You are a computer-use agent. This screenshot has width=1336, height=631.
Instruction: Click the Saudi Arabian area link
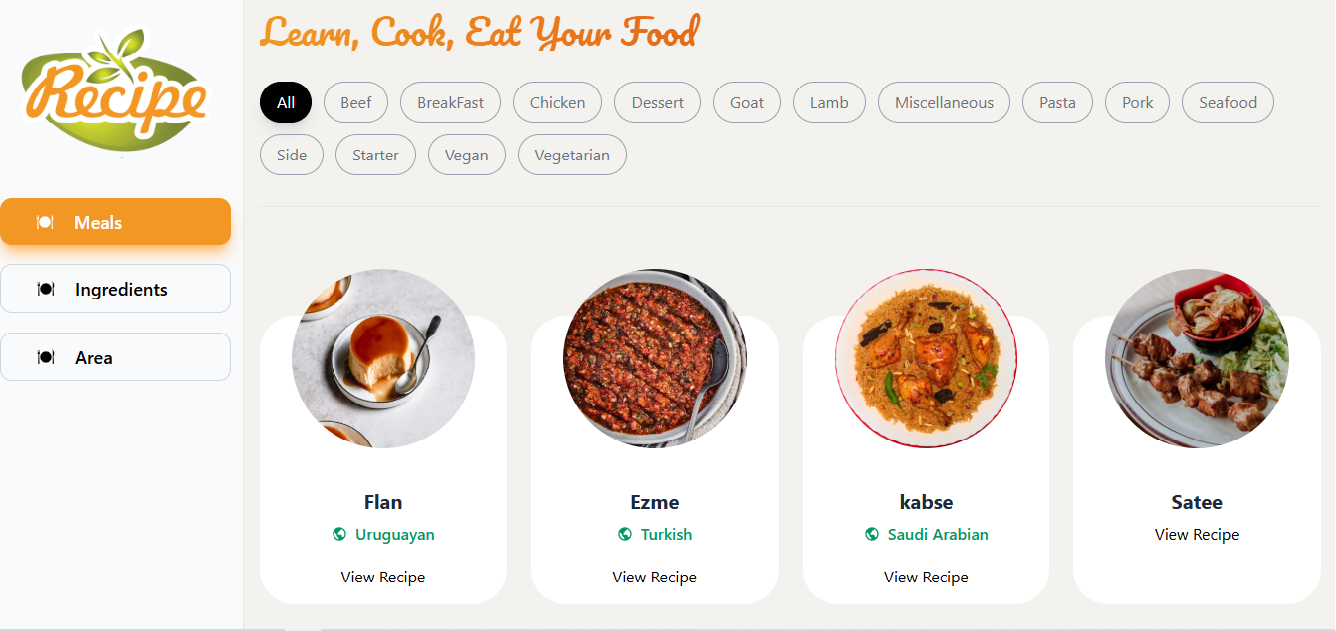pos(938,534)
